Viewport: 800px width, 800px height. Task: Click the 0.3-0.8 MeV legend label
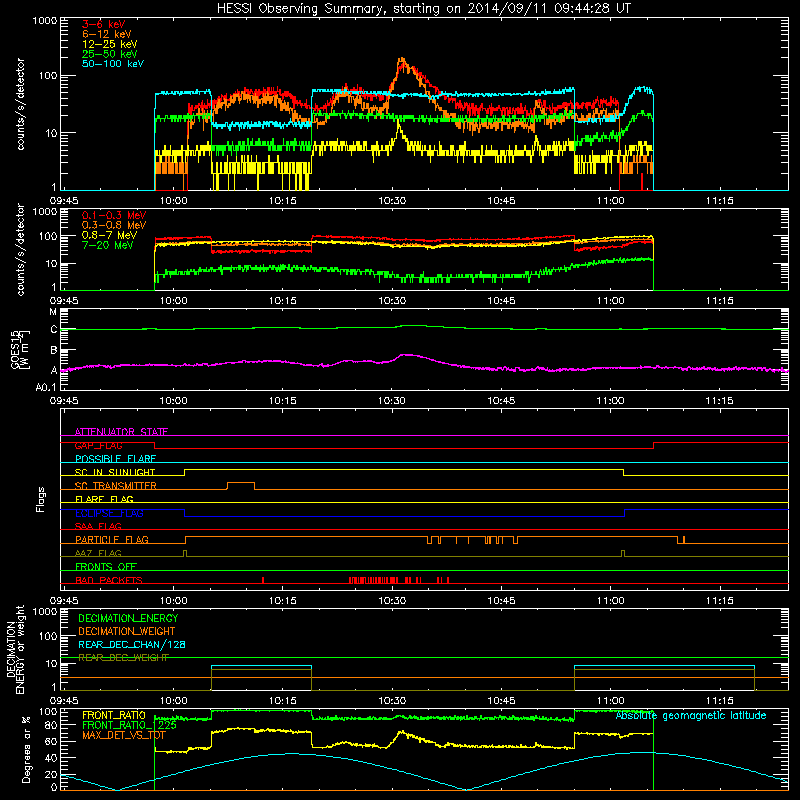point(114,225)
